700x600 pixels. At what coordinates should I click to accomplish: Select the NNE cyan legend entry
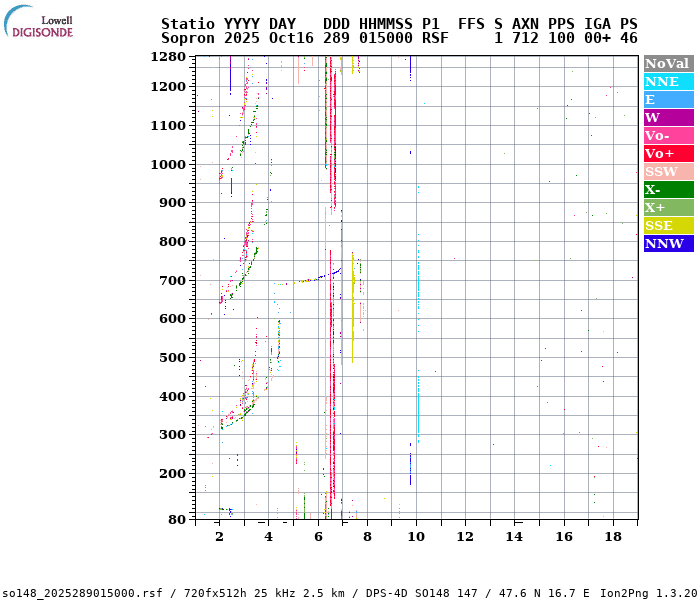pos(668,81)
